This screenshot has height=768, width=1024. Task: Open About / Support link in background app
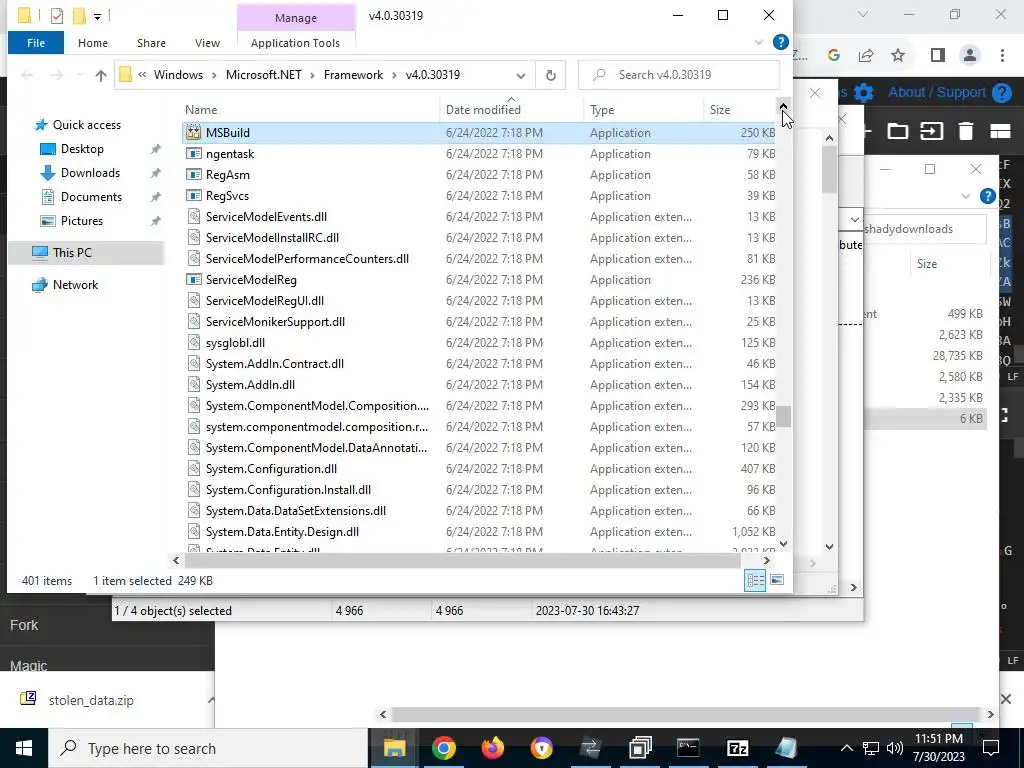tap(936, 93)
